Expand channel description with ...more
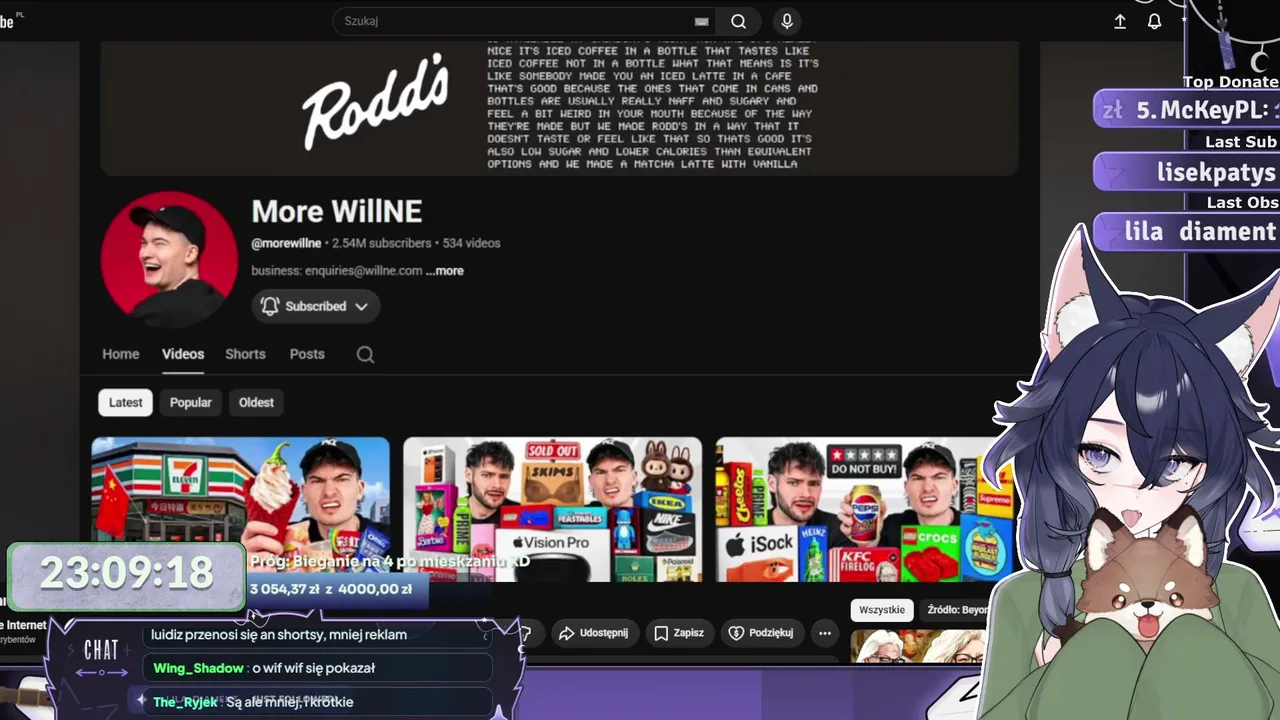Image resolution: width=1280 pixels, height=720 pixels. (x=445, y=271)
